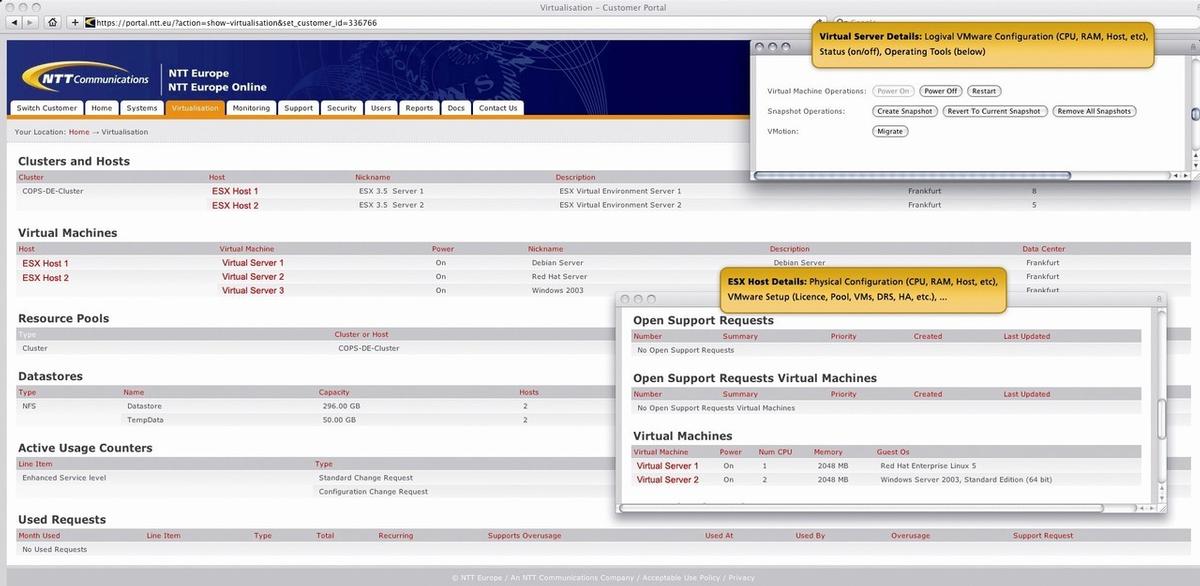
Task: Open the Reports tab
Action: tap(419, 108)
